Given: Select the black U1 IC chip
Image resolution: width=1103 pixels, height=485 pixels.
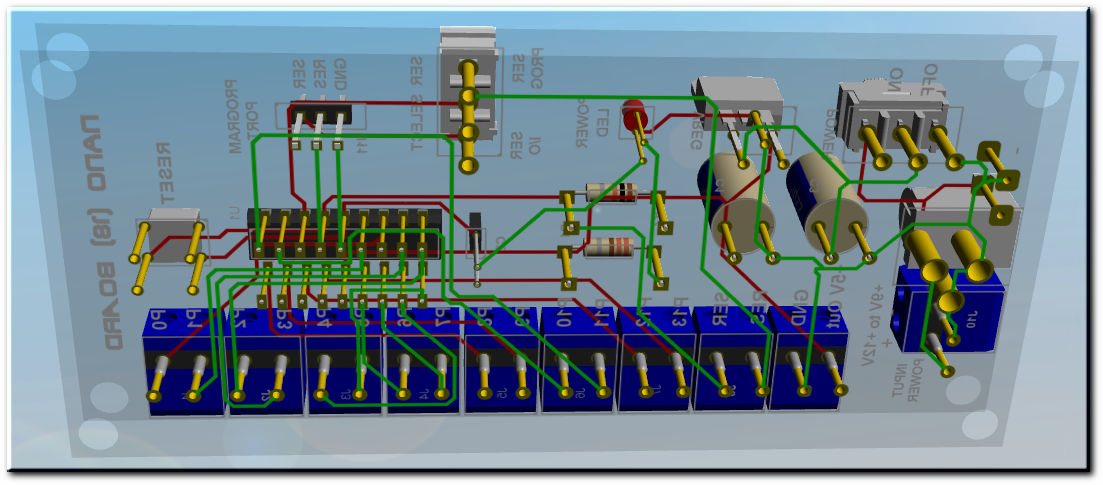Looking at the screenshot, I should pos(345,233).
